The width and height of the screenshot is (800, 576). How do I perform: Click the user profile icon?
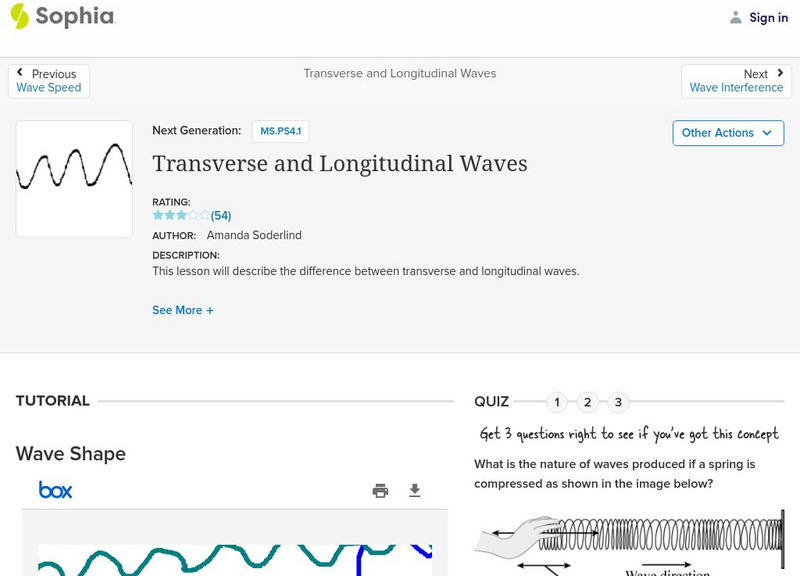coord(736,17)
